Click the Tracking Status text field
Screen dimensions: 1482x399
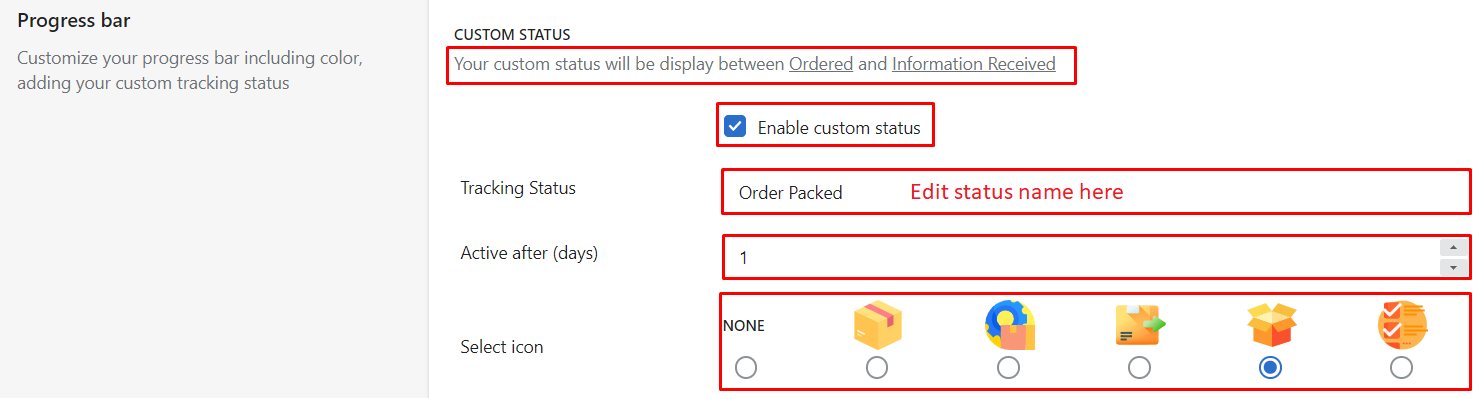[1096, 192]
